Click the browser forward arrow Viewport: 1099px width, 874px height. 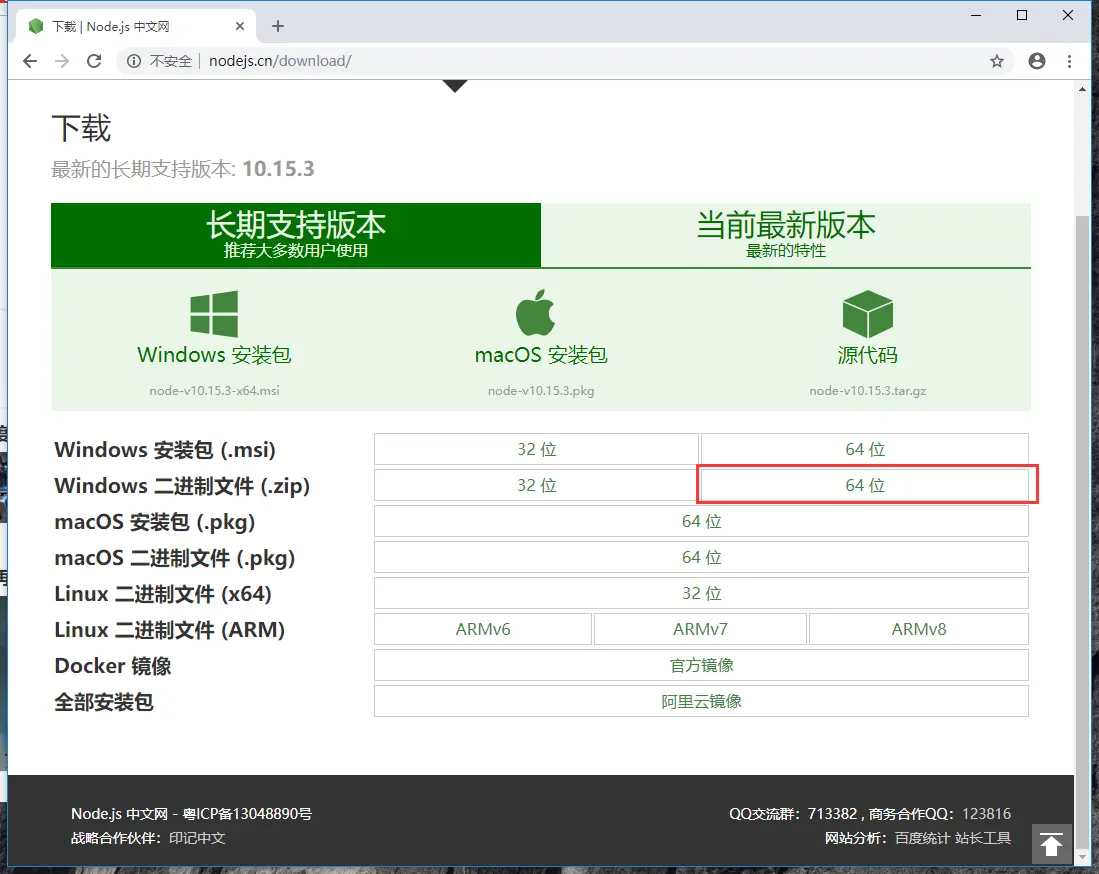62,61
